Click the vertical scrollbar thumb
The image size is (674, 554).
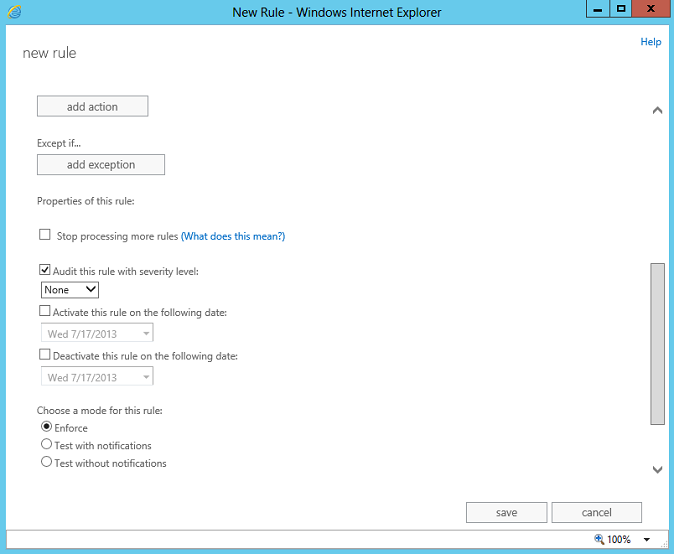[x=657, y=344]
